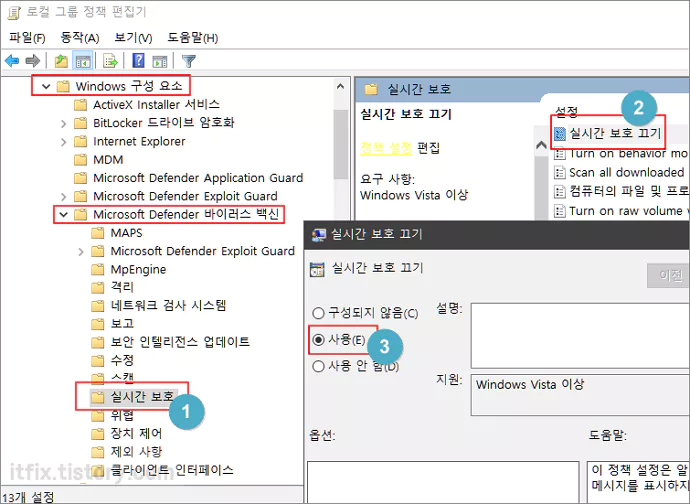Click settings list scroll-up arrow
This screenshot has height=504, width=690.
pyautogui.click(x=541, y=145)
